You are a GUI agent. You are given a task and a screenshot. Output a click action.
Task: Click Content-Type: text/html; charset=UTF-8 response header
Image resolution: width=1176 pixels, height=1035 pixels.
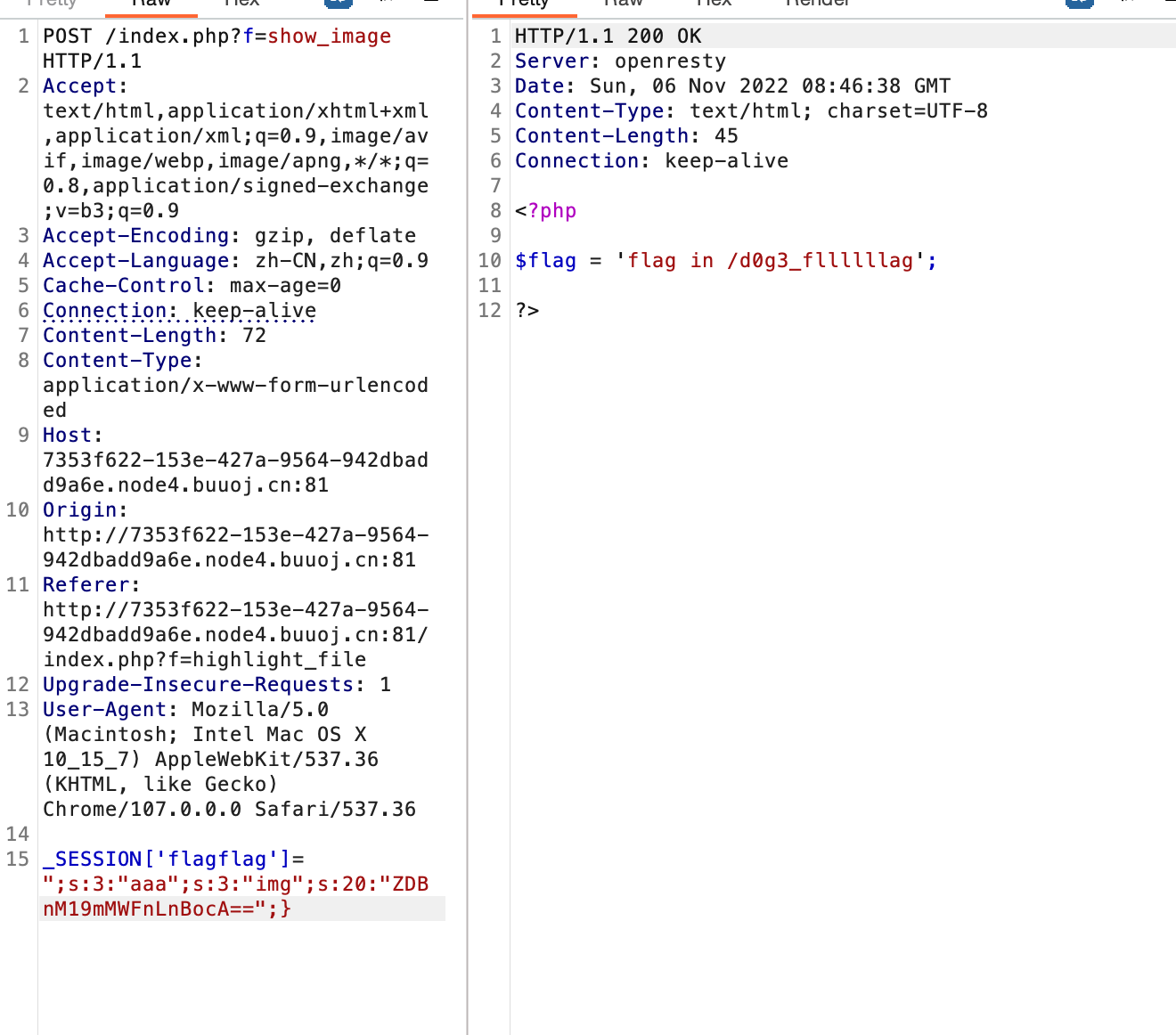(752, 111)
